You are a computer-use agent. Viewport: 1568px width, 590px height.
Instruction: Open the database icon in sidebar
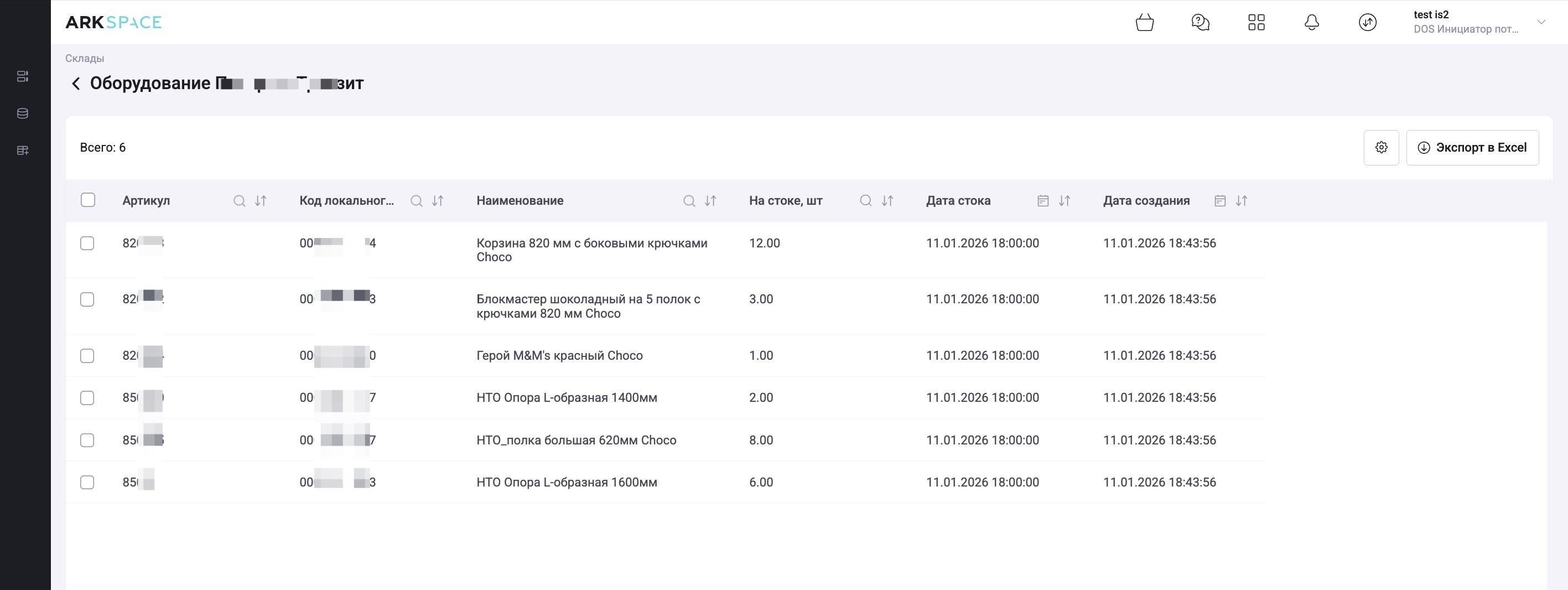23,113
